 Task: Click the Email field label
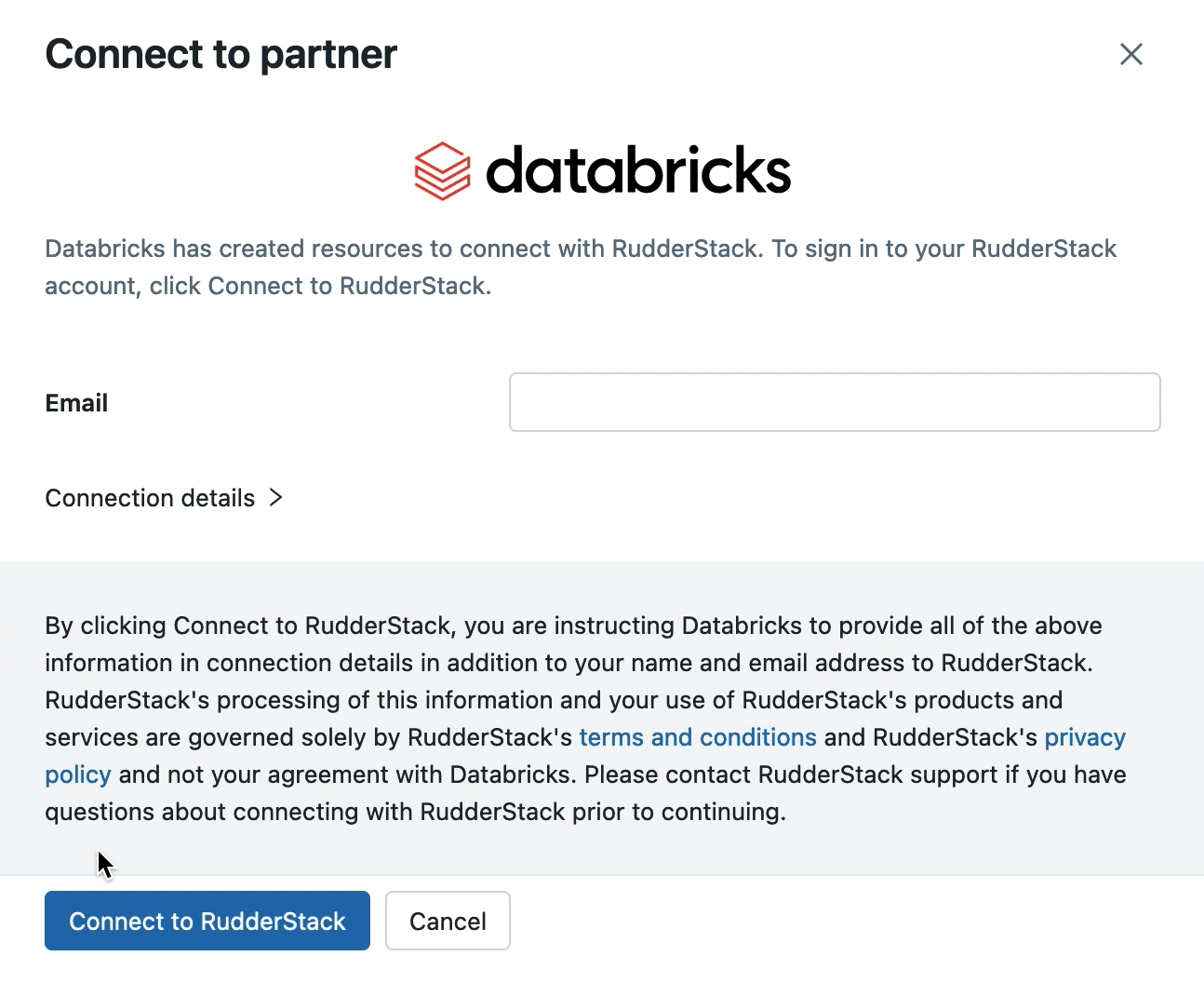click(75, 402)
